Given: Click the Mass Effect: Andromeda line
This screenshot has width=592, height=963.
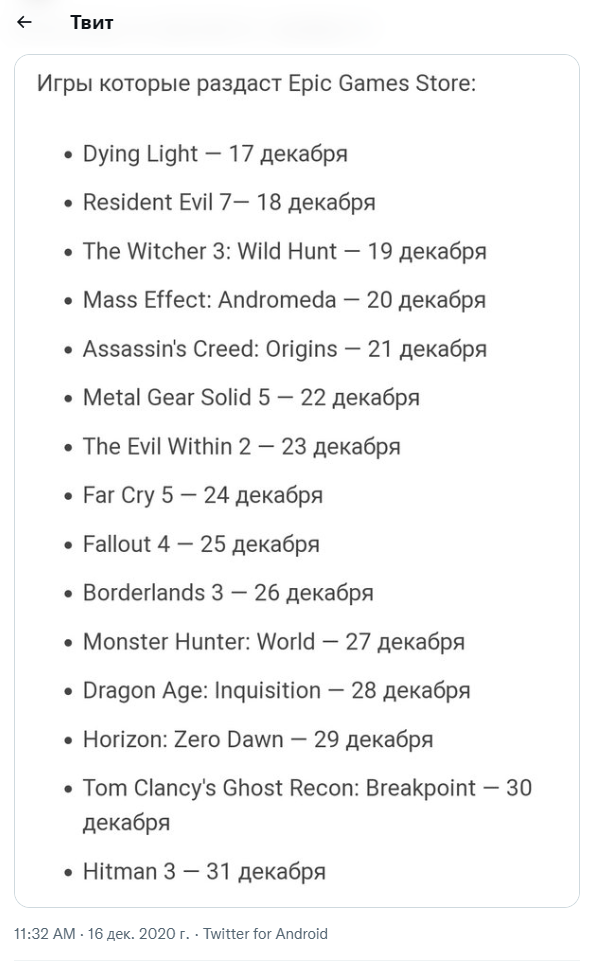Looking at the screenshot, I should (x=284, y=300).
